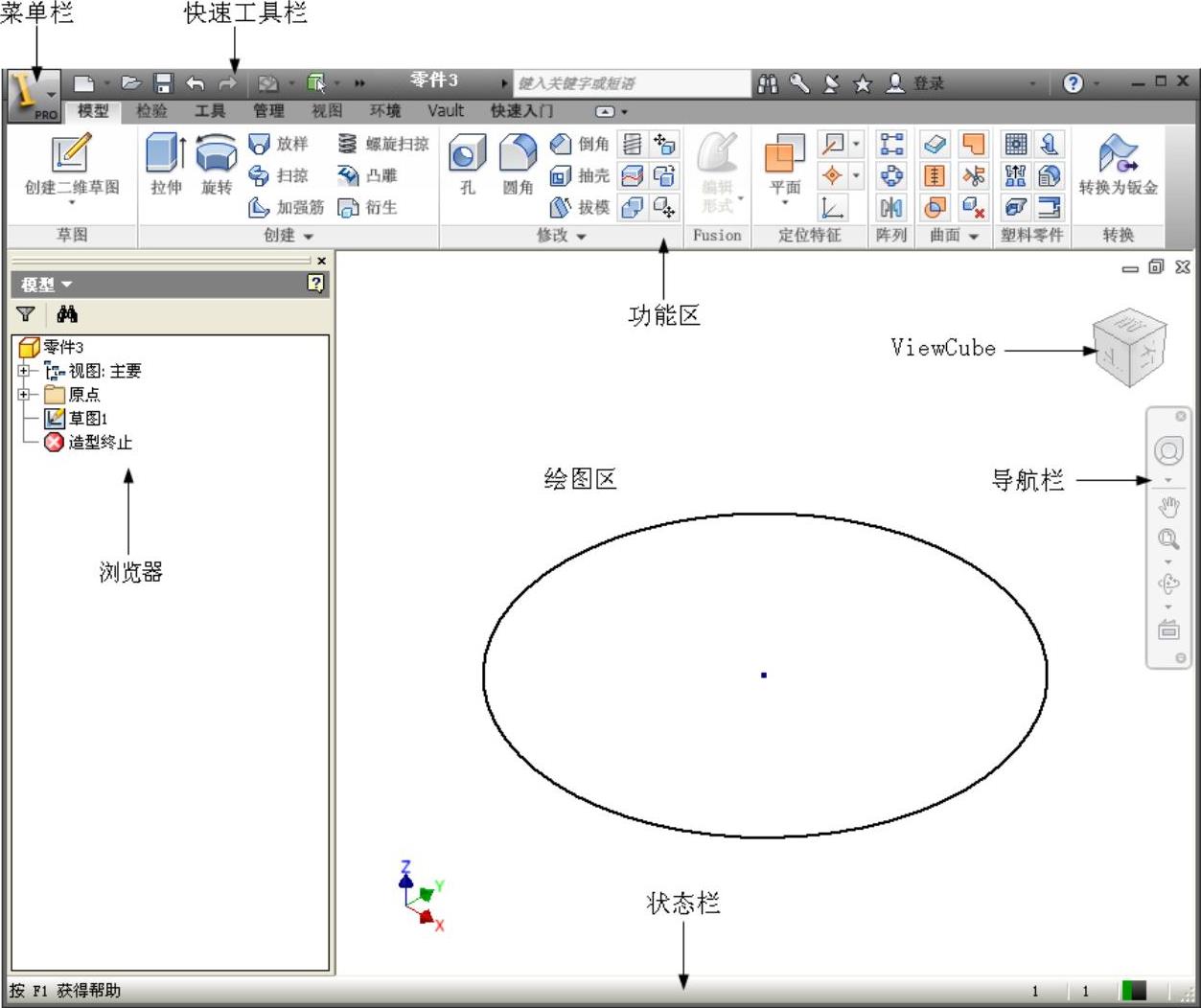Screen dimensions: 1201x1008
Task: Redo the last undone action
Action: tap(226, 83)
